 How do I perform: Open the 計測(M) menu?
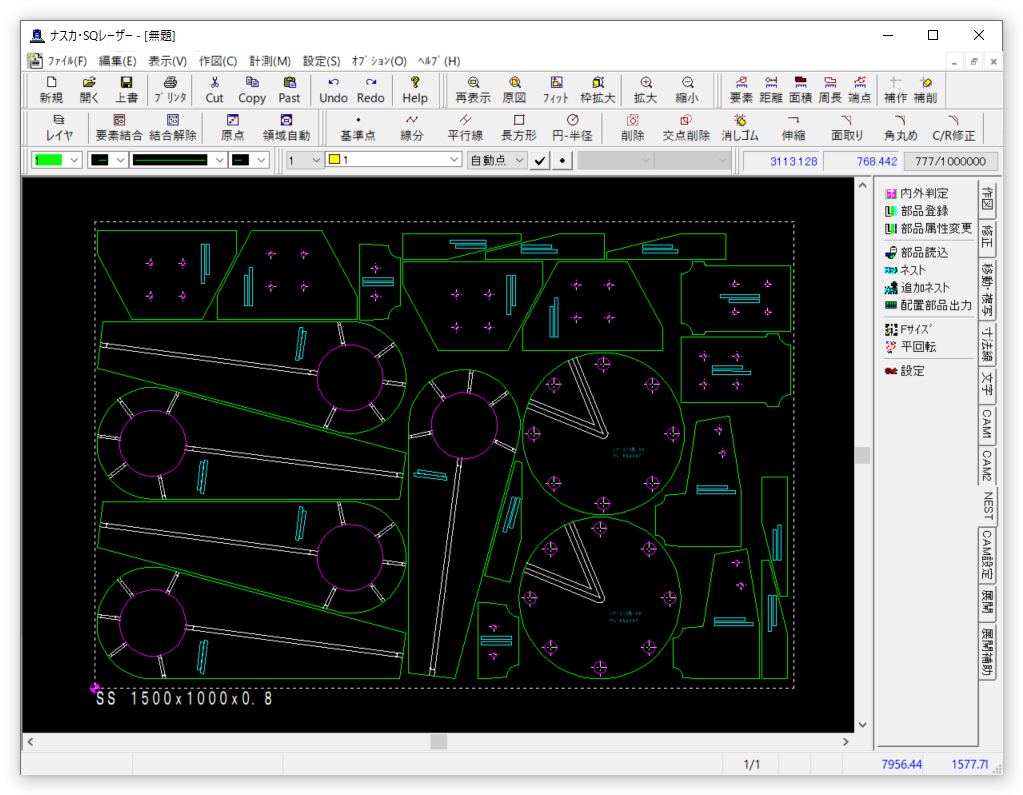point(270,61)
